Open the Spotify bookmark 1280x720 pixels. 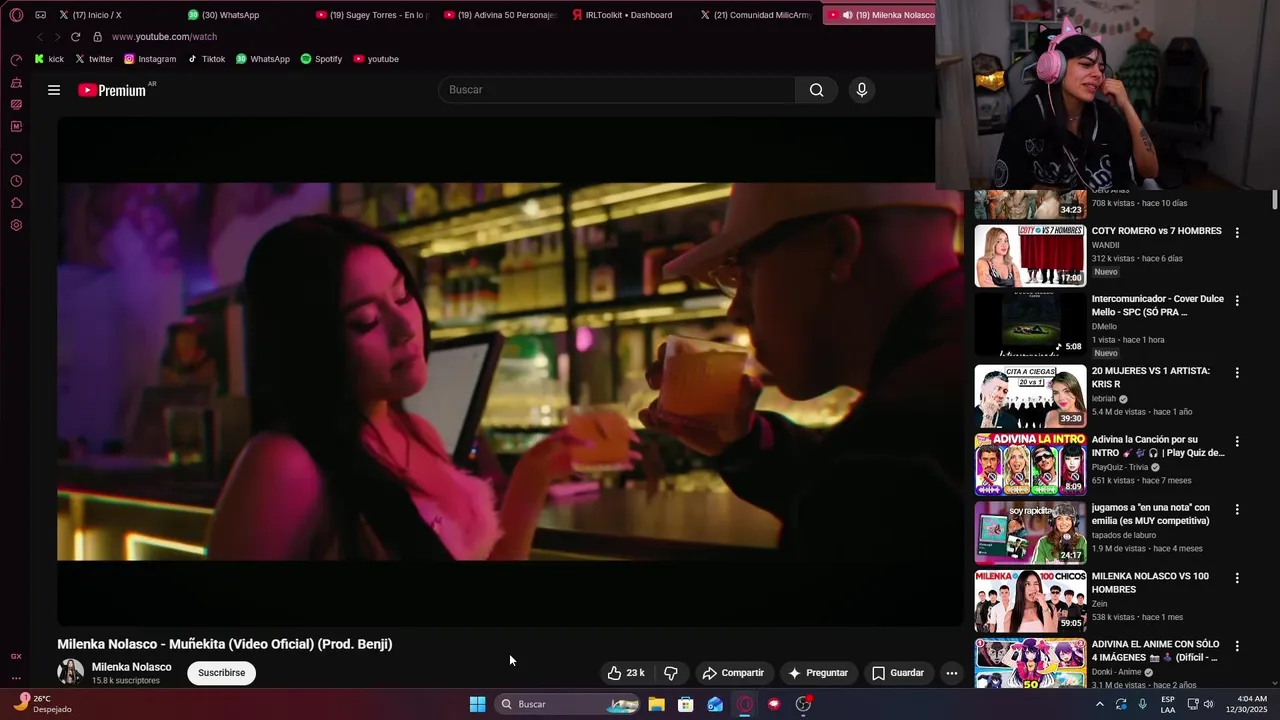click(x=321, y=59)
